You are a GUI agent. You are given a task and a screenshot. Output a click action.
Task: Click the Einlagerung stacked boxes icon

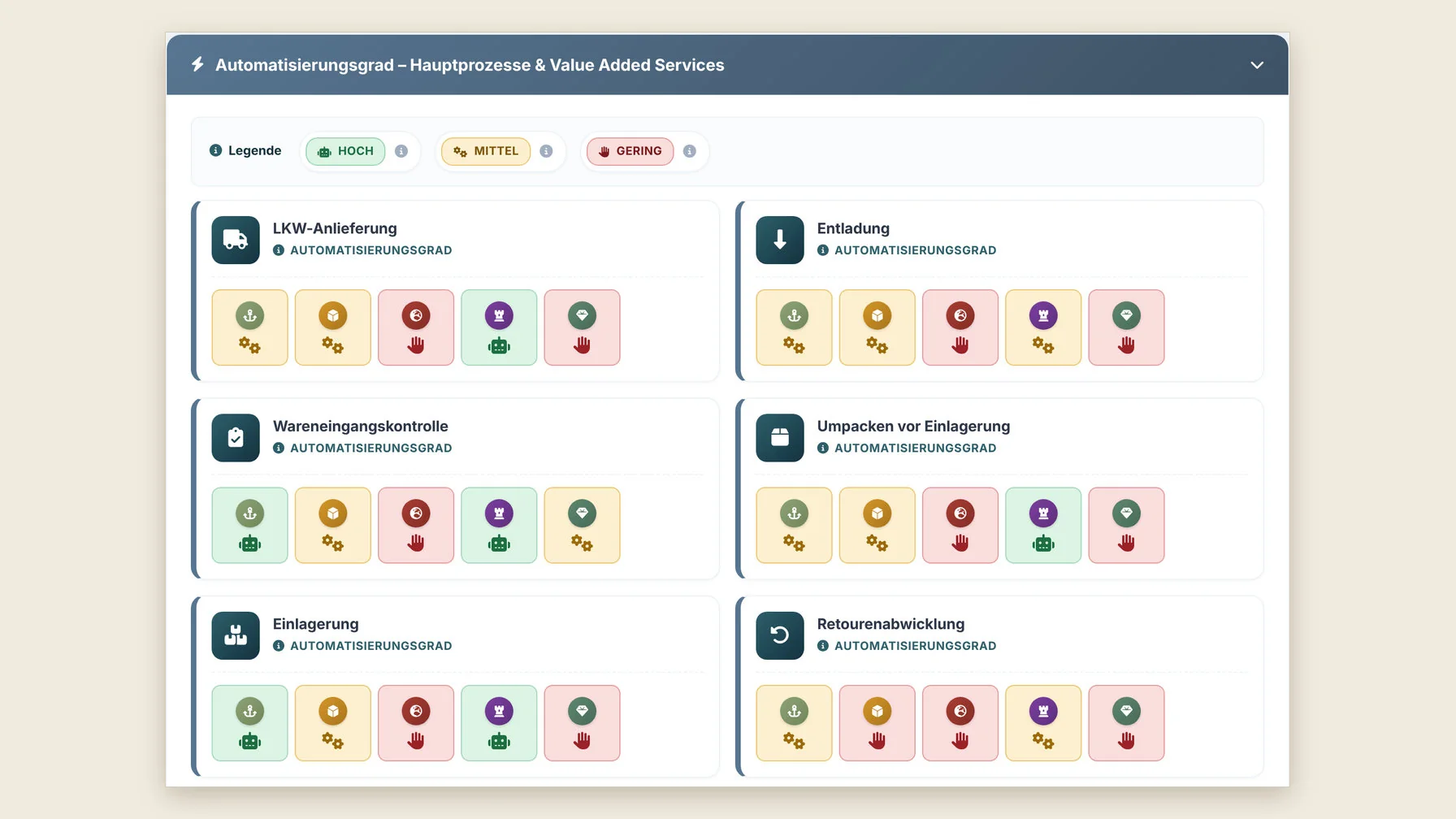pyautogui.click(x=236, y=635)
